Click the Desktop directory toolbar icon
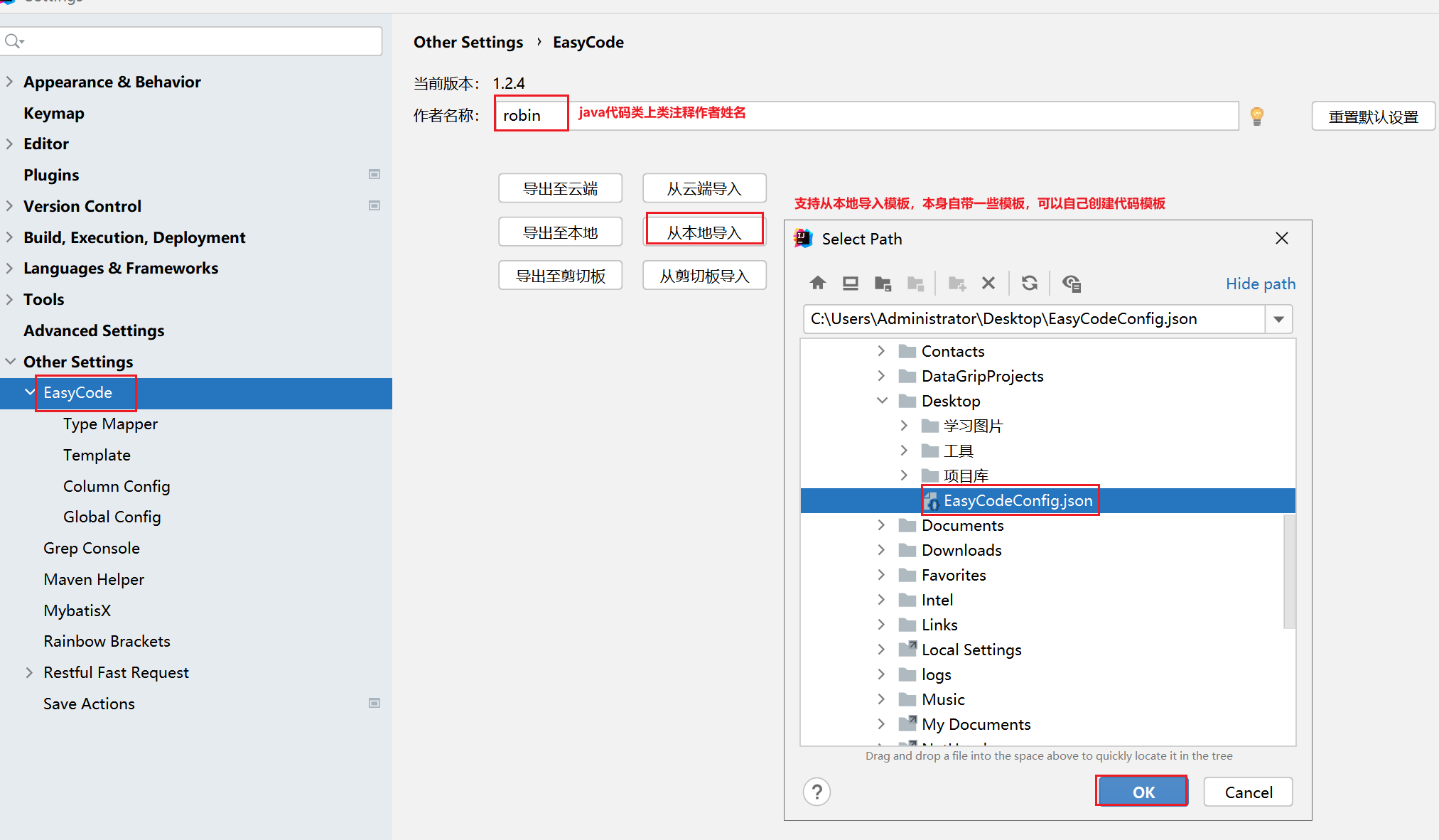 tap(850, 284)
